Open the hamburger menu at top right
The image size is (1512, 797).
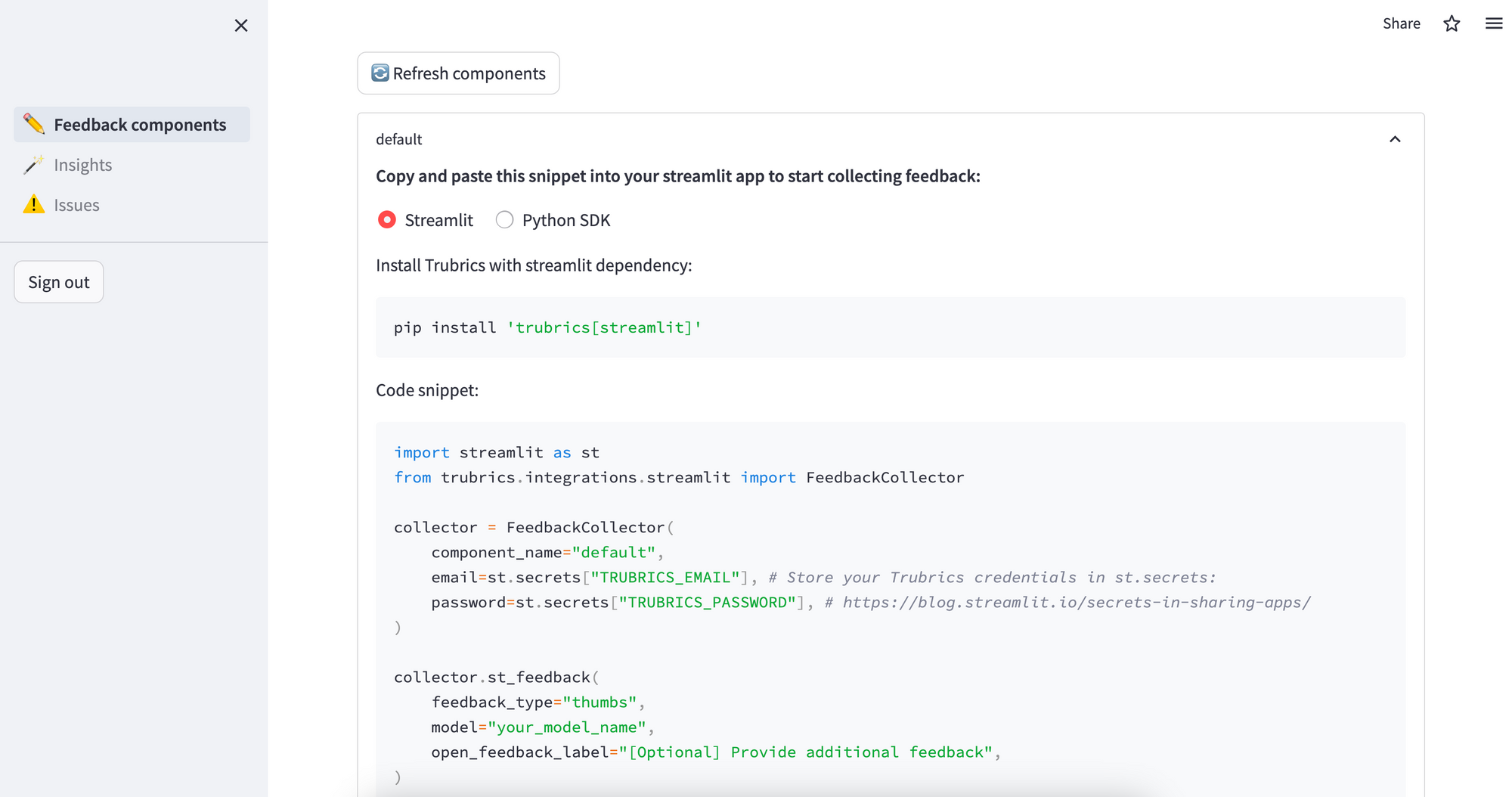(1494, 23)
